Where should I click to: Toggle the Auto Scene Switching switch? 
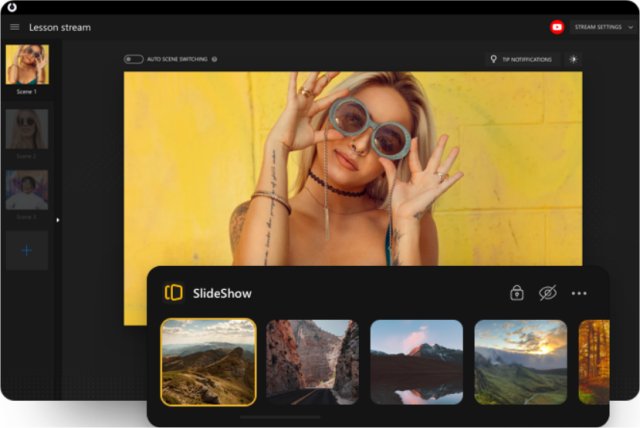[133, 59]
